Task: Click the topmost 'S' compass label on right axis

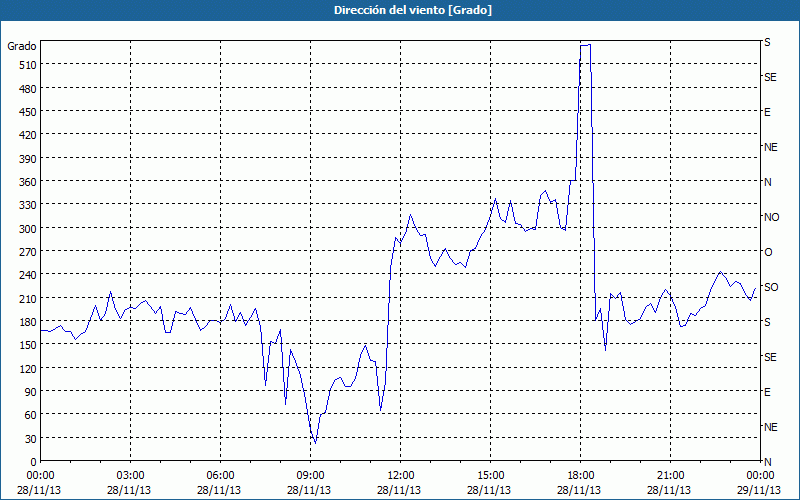Action: tap(767, 42)
